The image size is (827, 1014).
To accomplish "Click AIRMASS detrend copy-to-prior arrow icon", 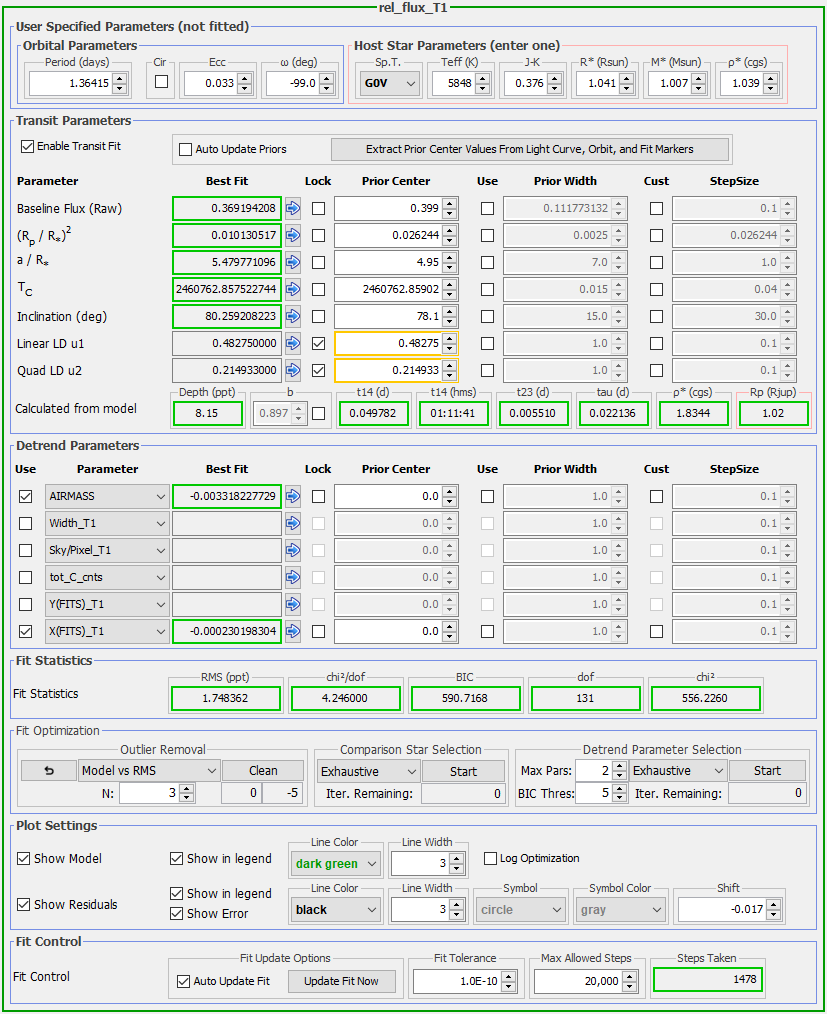I will tap(293, 496).
